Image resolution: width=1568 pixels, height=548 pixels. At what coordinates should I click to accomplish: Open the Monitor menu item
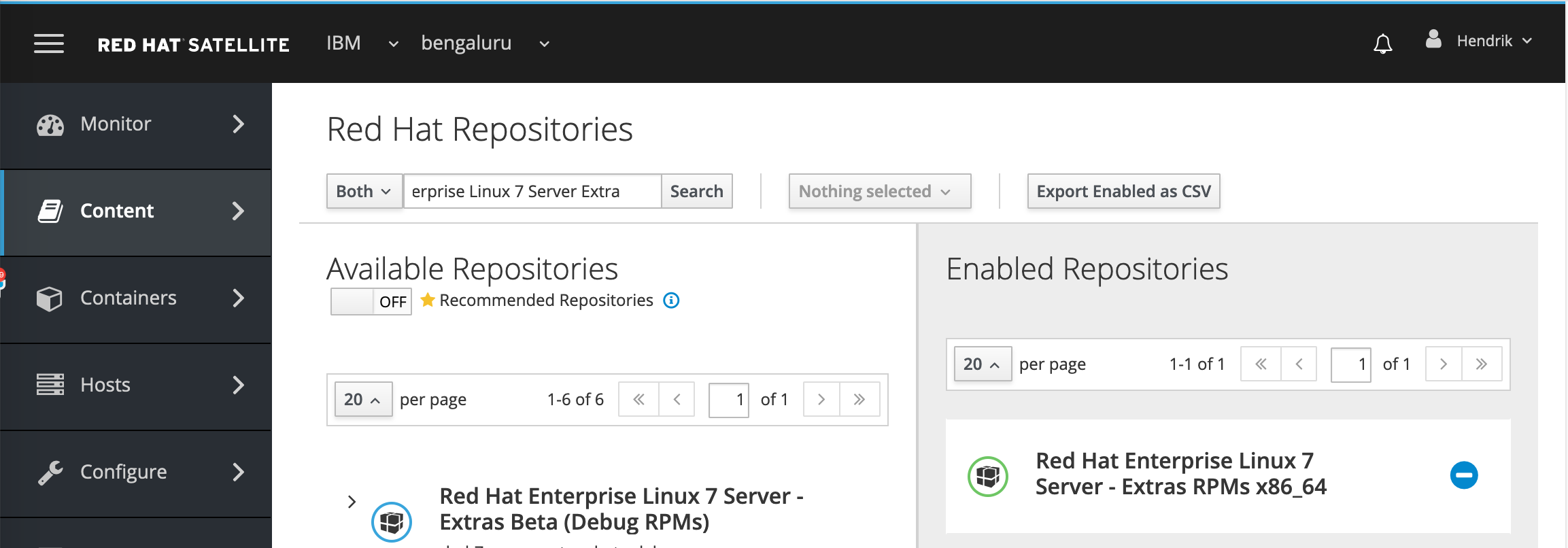pyautogui.click(x=136, y=126)
